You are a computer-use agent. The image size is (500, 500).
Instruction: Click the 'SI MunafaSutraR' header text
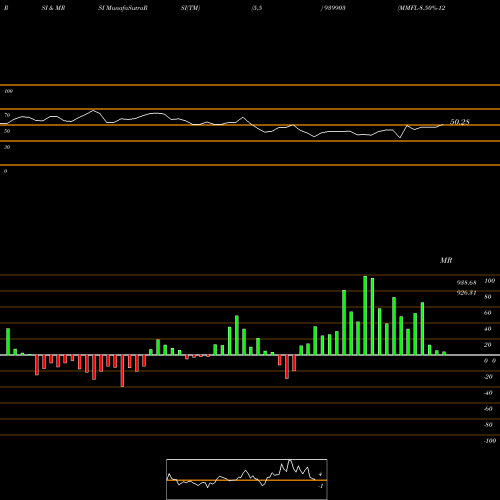point(123,8)
